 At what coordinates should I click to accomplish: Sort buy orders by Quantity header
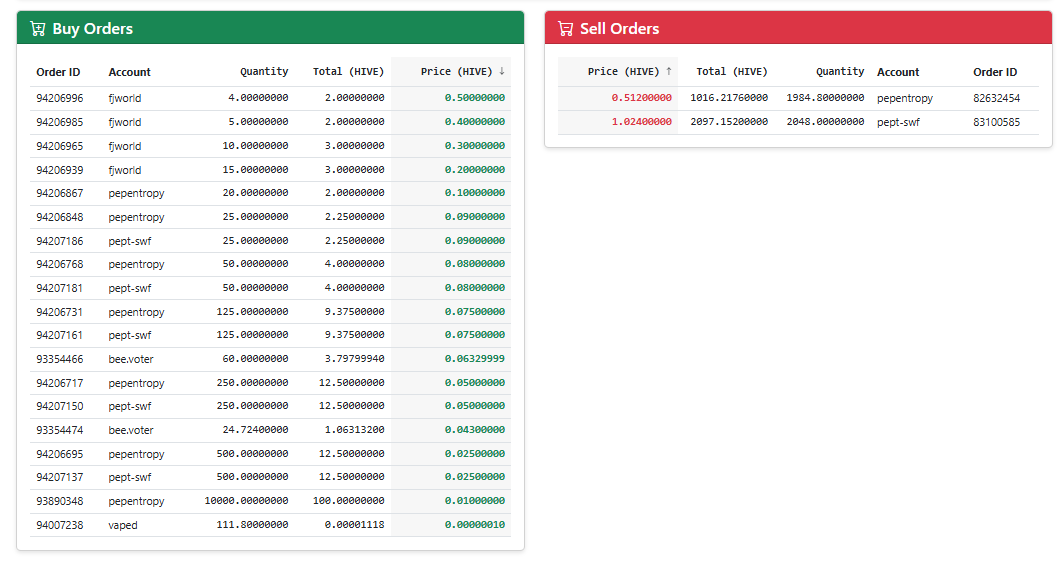click(264, 72)
